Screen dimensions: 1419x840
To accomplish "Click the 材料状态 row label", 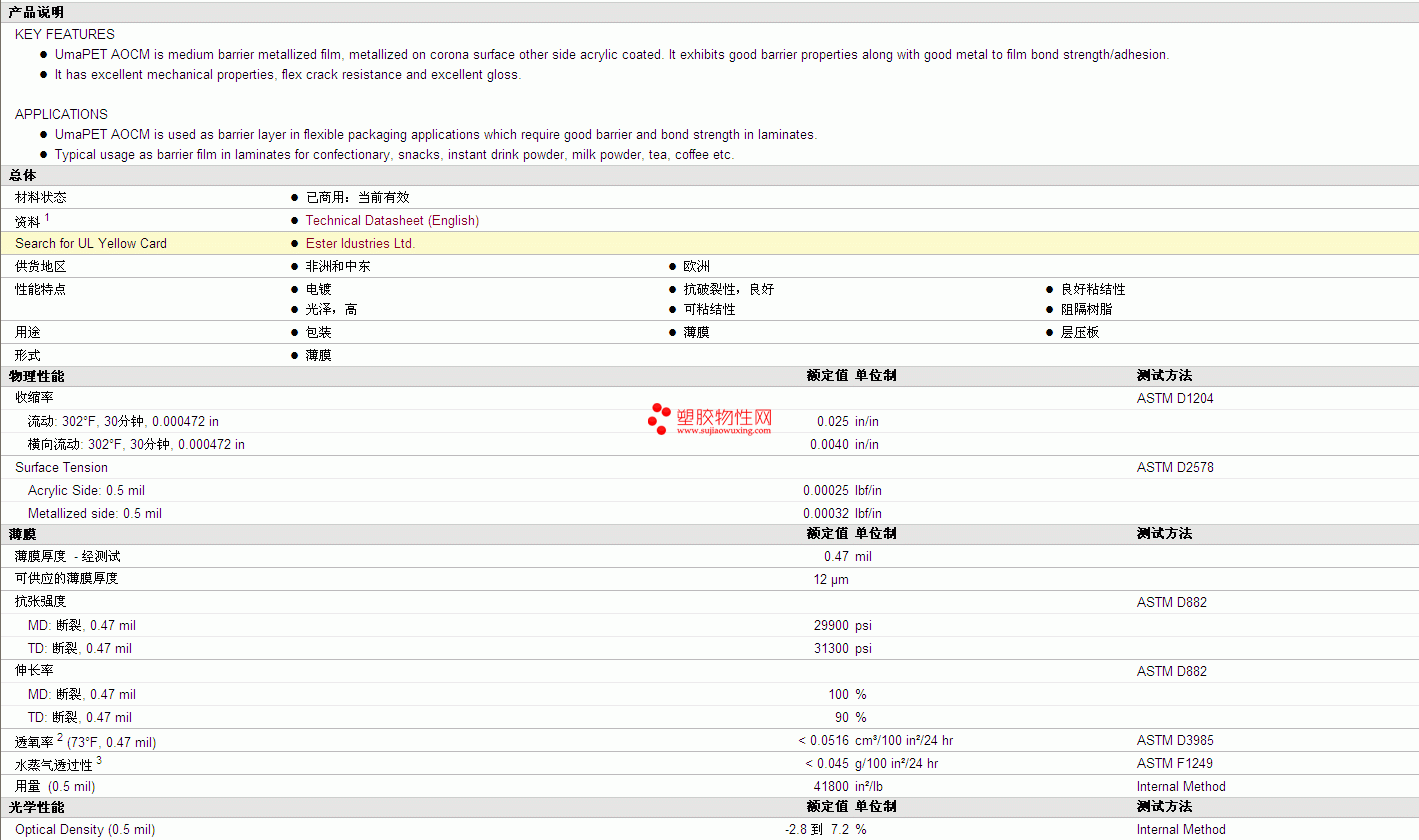I will pyautogui.click(x=41, y=197).
